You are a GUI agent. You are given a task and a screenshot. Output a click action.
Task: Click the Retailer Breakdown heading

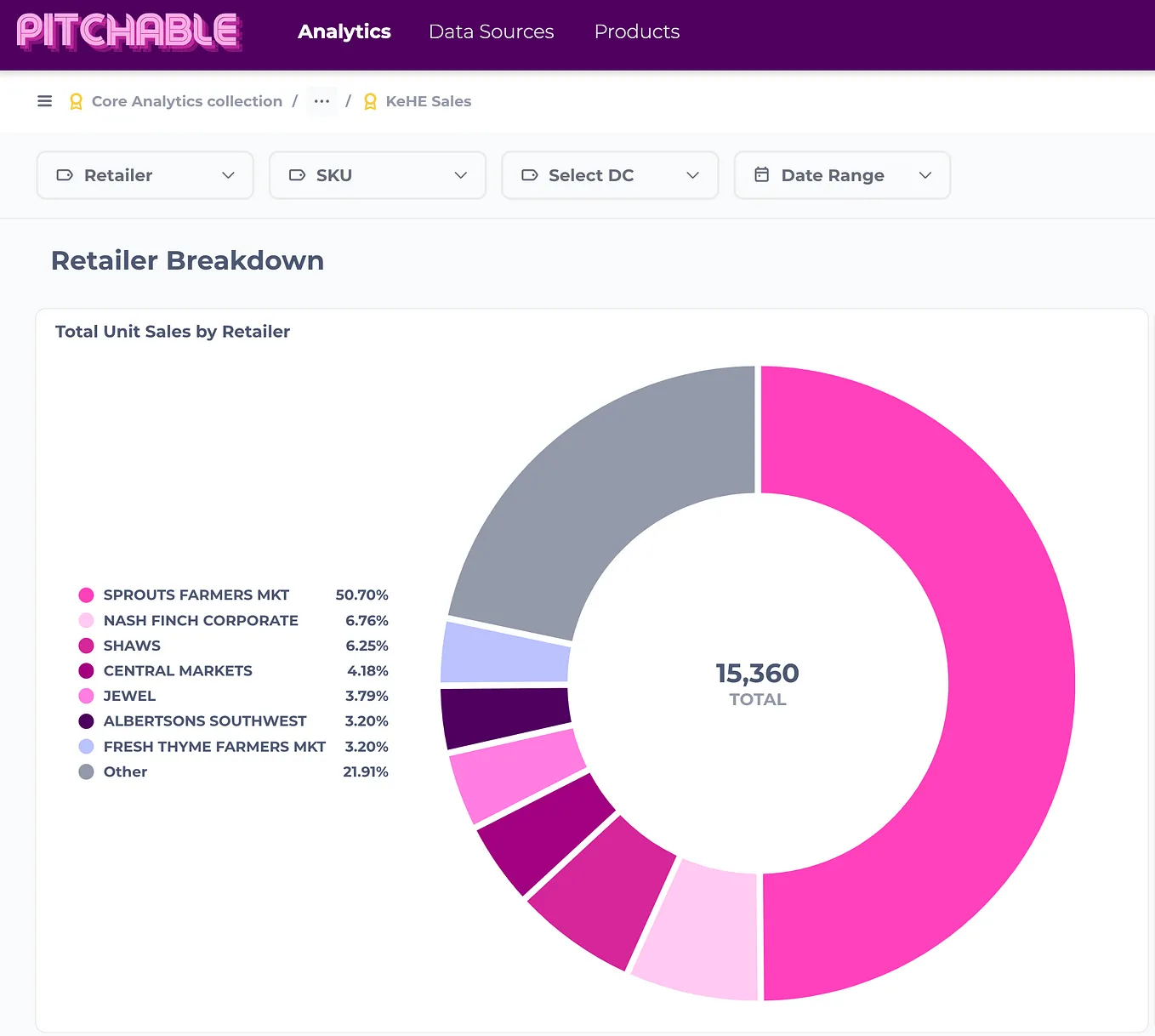[x=187, y=260]
